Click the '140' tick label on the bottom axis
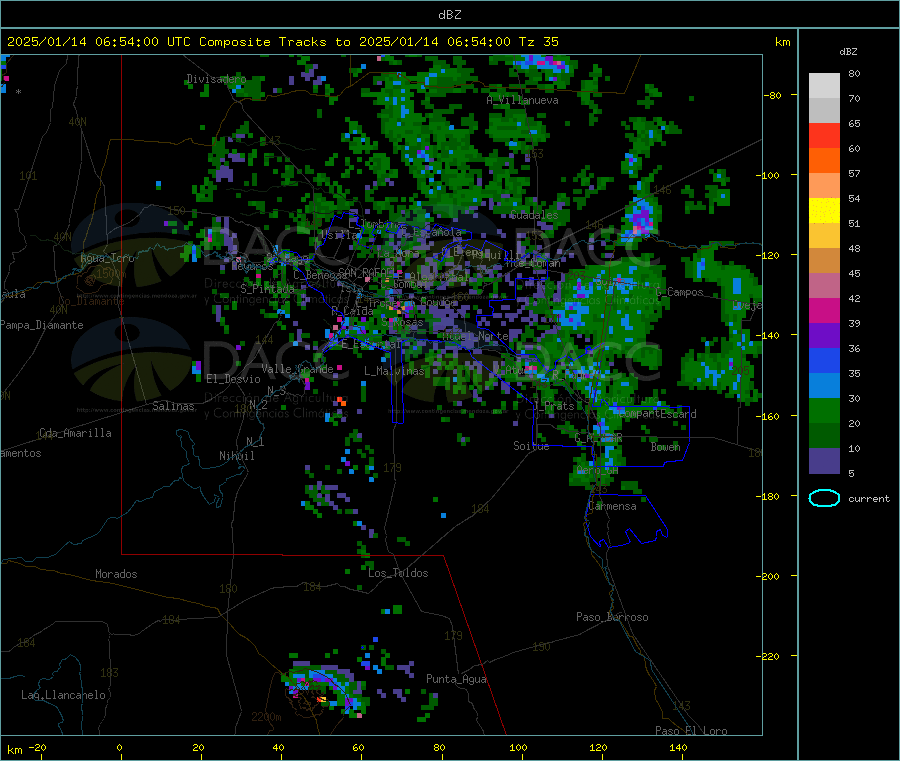This screenshot has height=761, width=900. coord(678,748)
